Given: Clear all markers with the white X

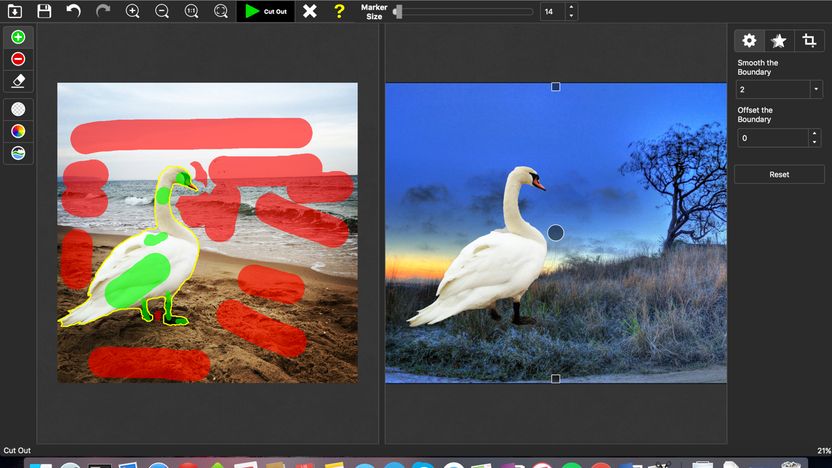Looking at the screenshot, I should pos(309,11).
